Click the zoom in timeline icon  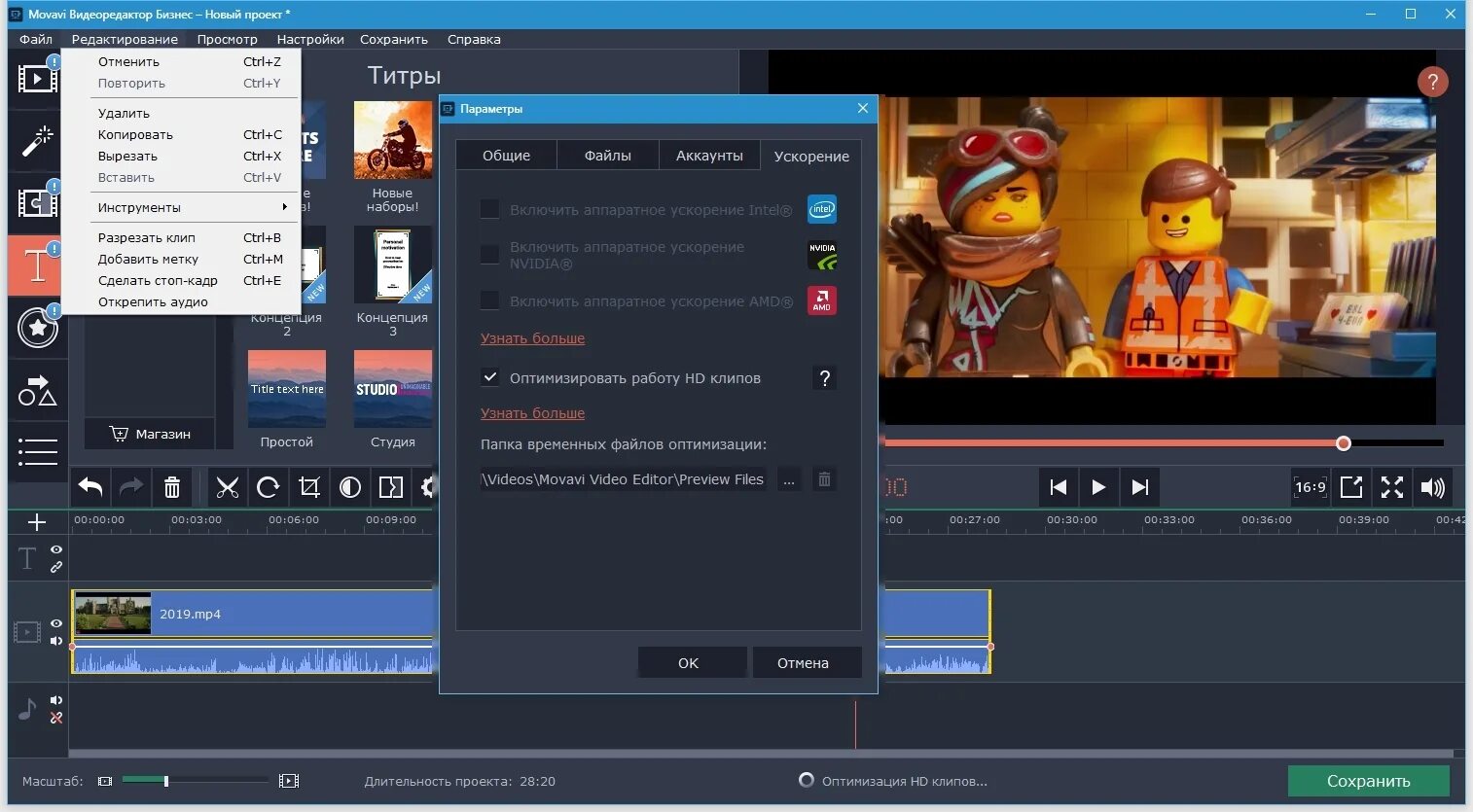coord(289,781)
